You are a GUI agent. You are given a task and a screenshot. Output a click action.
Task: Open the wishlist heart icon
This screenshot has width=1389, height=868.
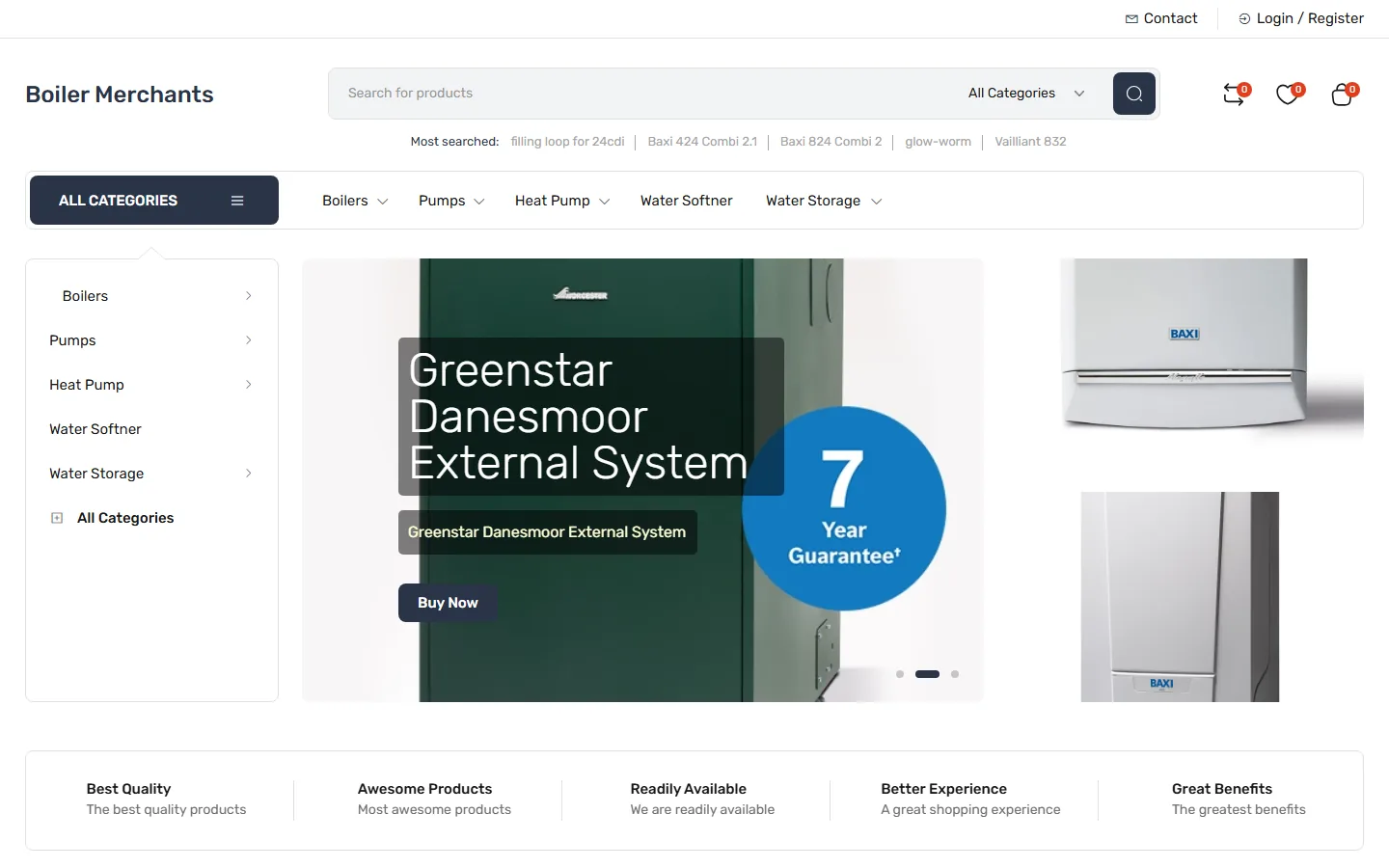click(1288, 95)
